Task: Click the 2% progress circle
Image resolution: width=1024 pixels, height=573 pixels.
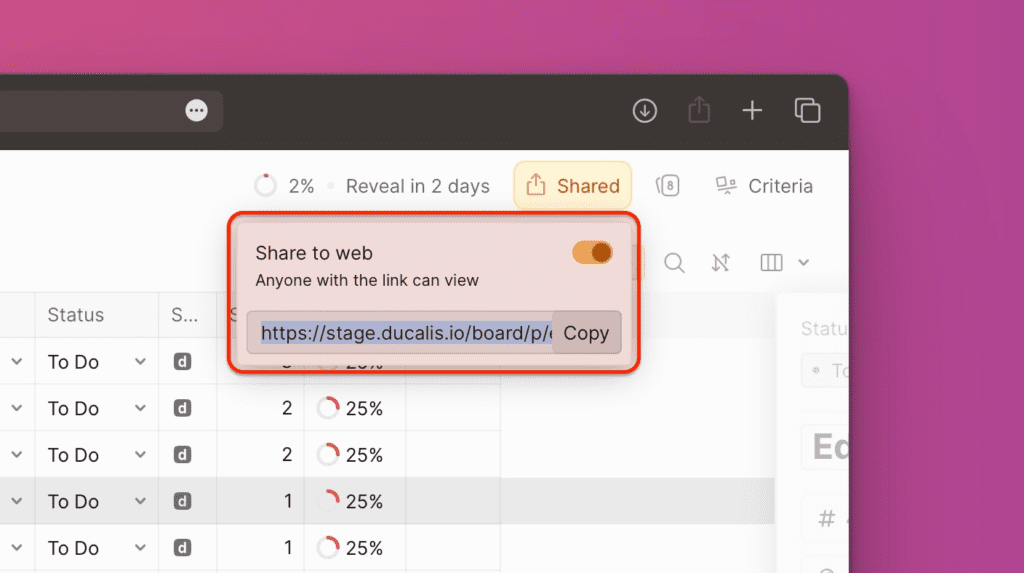Action: pyautogui.click(x=265, y=186)
